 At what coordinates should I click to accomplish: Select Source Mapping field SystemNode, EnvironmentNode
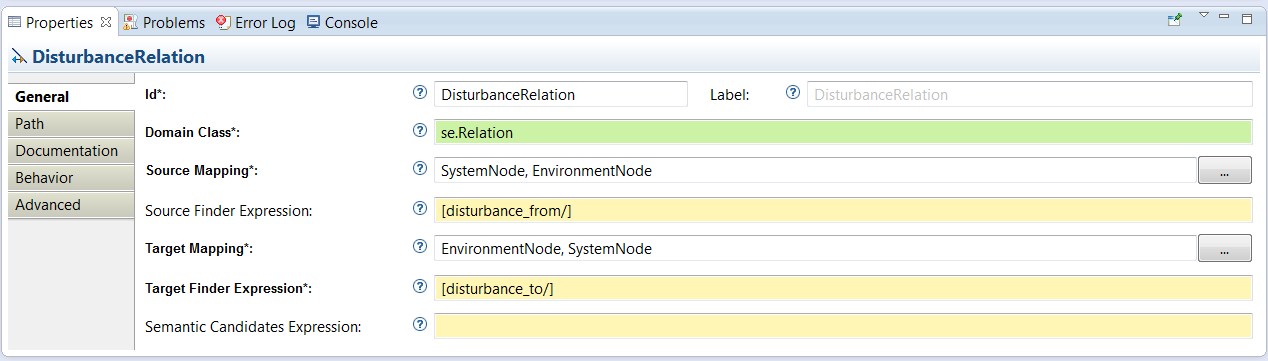[815, 171]
